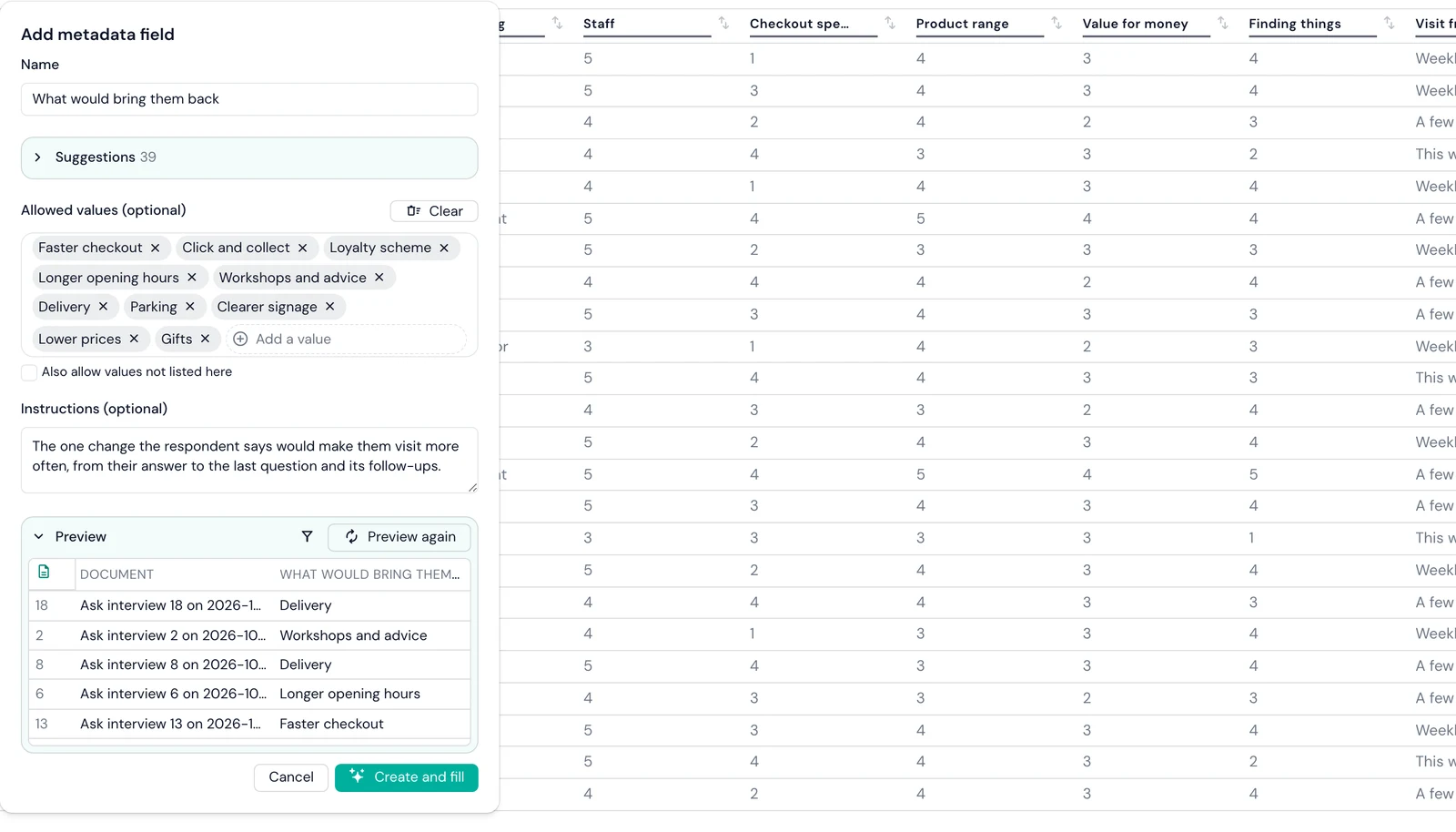Sort by the Checkout speed column
This screenshot has height=832, width=1456.
pyautogui.click(x=890, y=23)
